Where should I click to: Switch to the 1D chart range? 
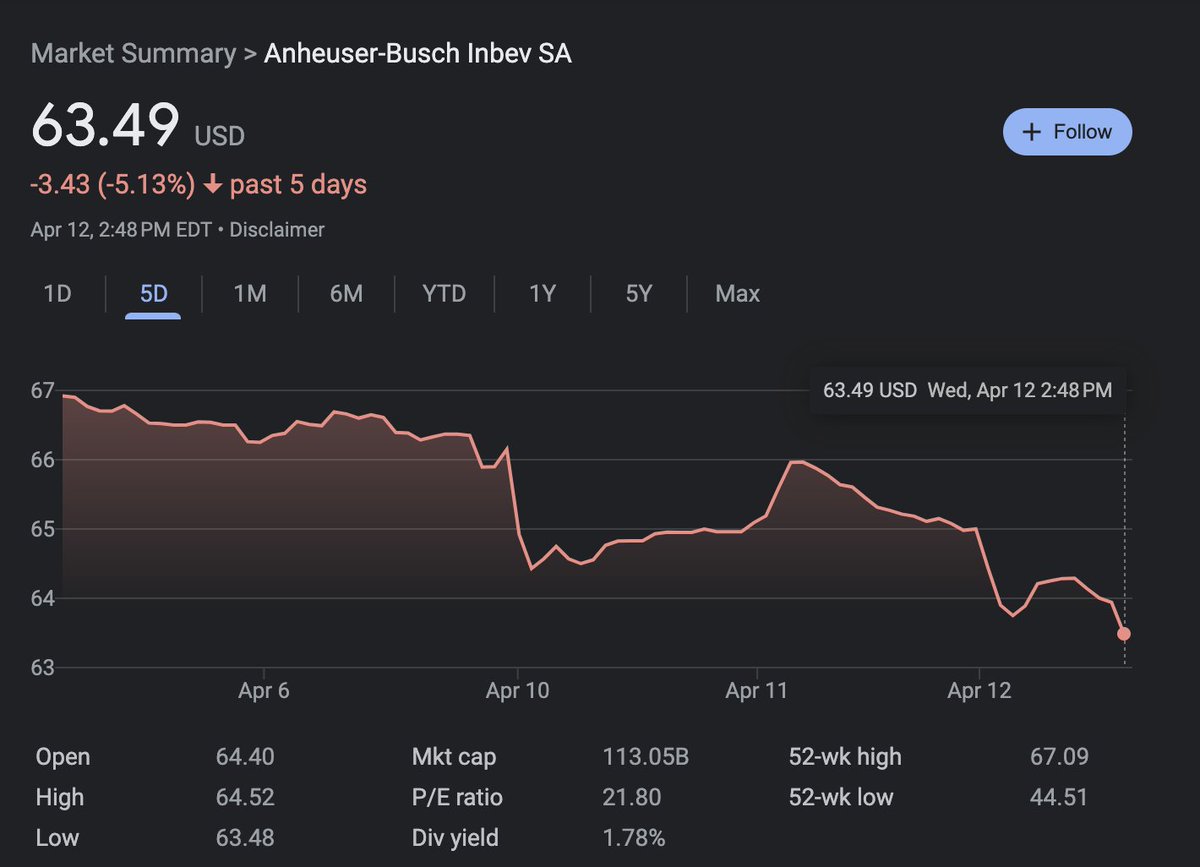[x=58, y=294]
